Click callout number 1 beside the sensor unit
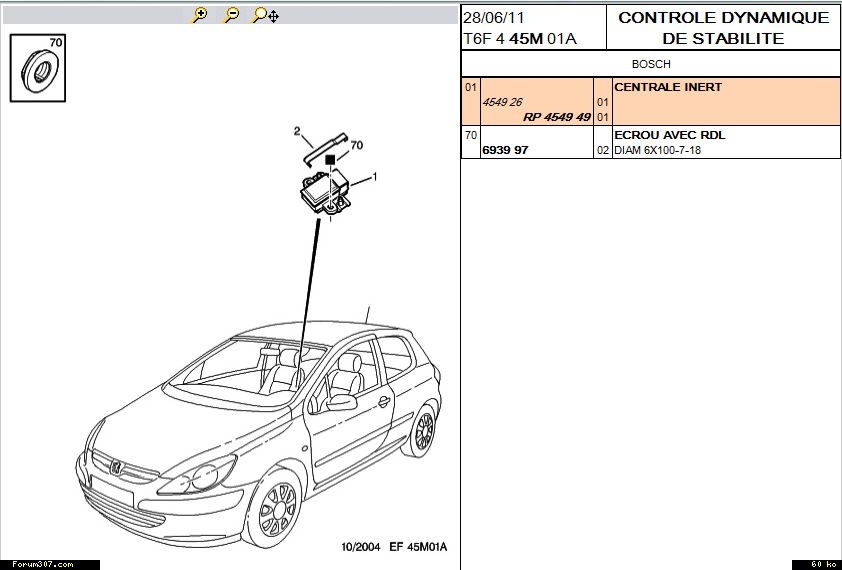The width and height of the screenshot is (842, 570). click(x=373, y=177)
